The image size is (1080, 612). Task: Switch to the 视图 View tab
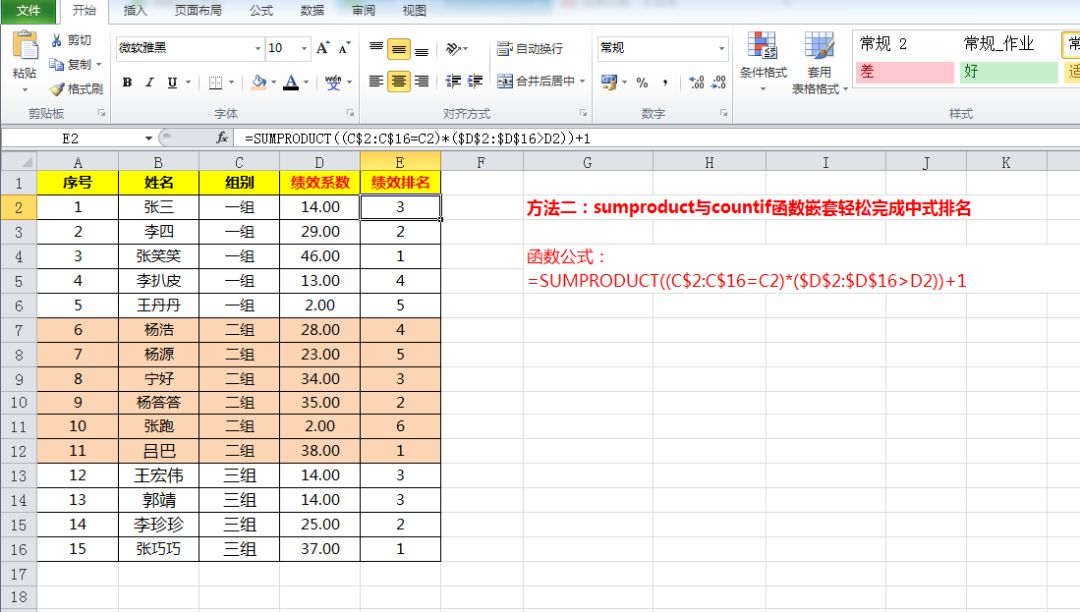[x=414, y=10]
